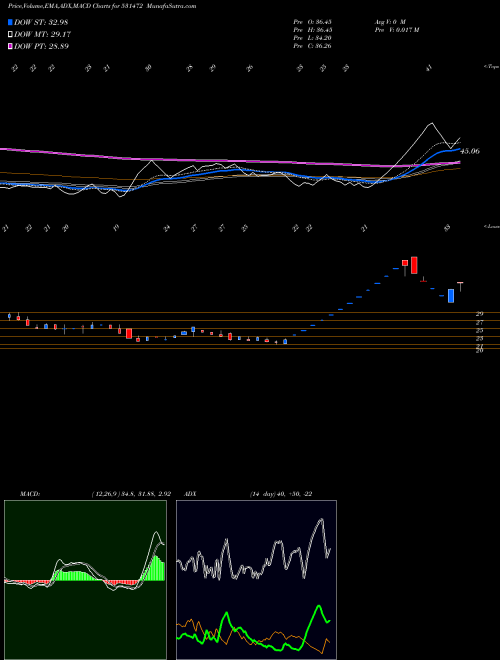Click the 'Avg V: 0 M' volume text

389,21
